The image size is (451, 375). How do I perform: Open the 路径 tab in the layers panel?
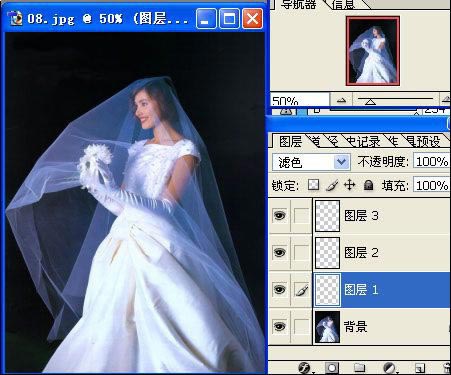[x=332, y=142]
